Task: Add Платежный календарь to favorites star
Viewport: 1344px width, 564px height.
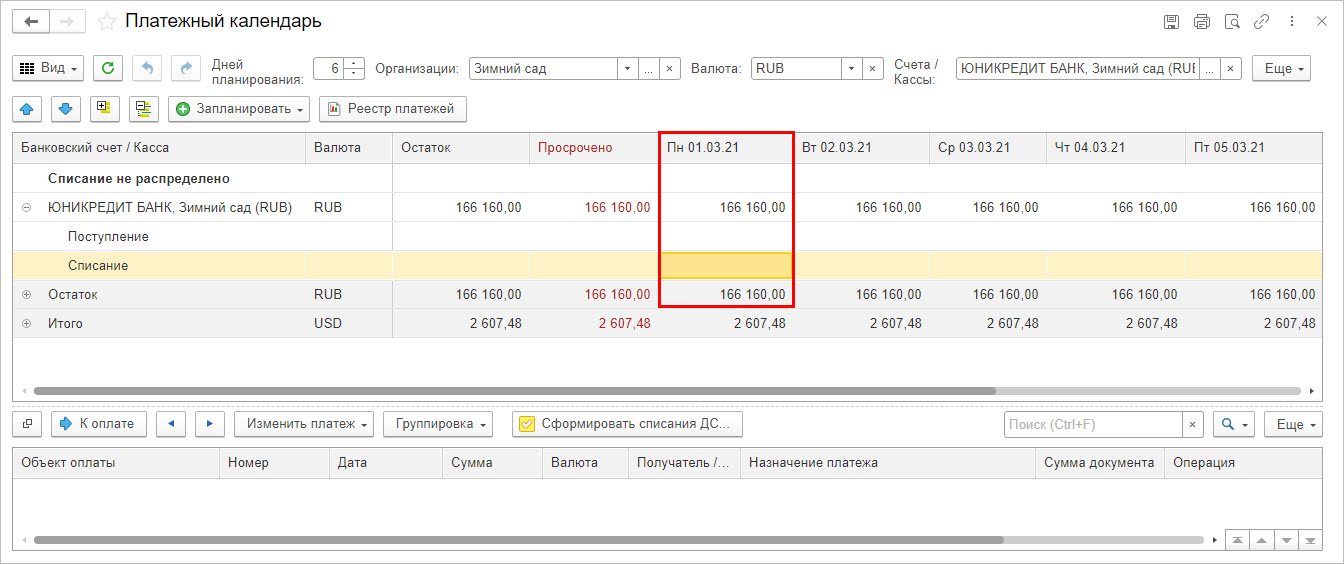Action: [x=107, y=21]
